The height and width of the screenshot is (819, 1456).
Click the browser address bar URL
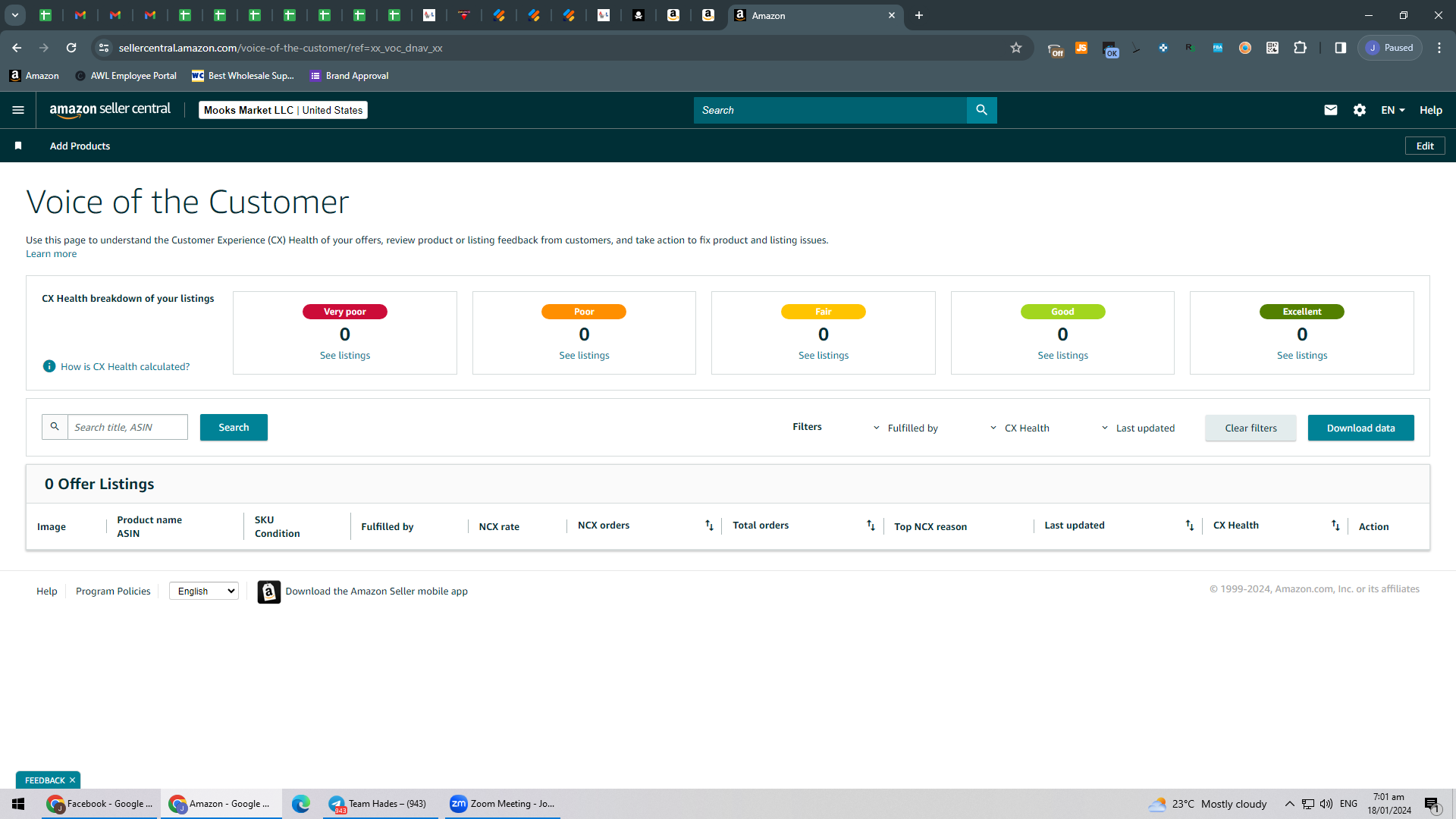[x=281, y=48]
